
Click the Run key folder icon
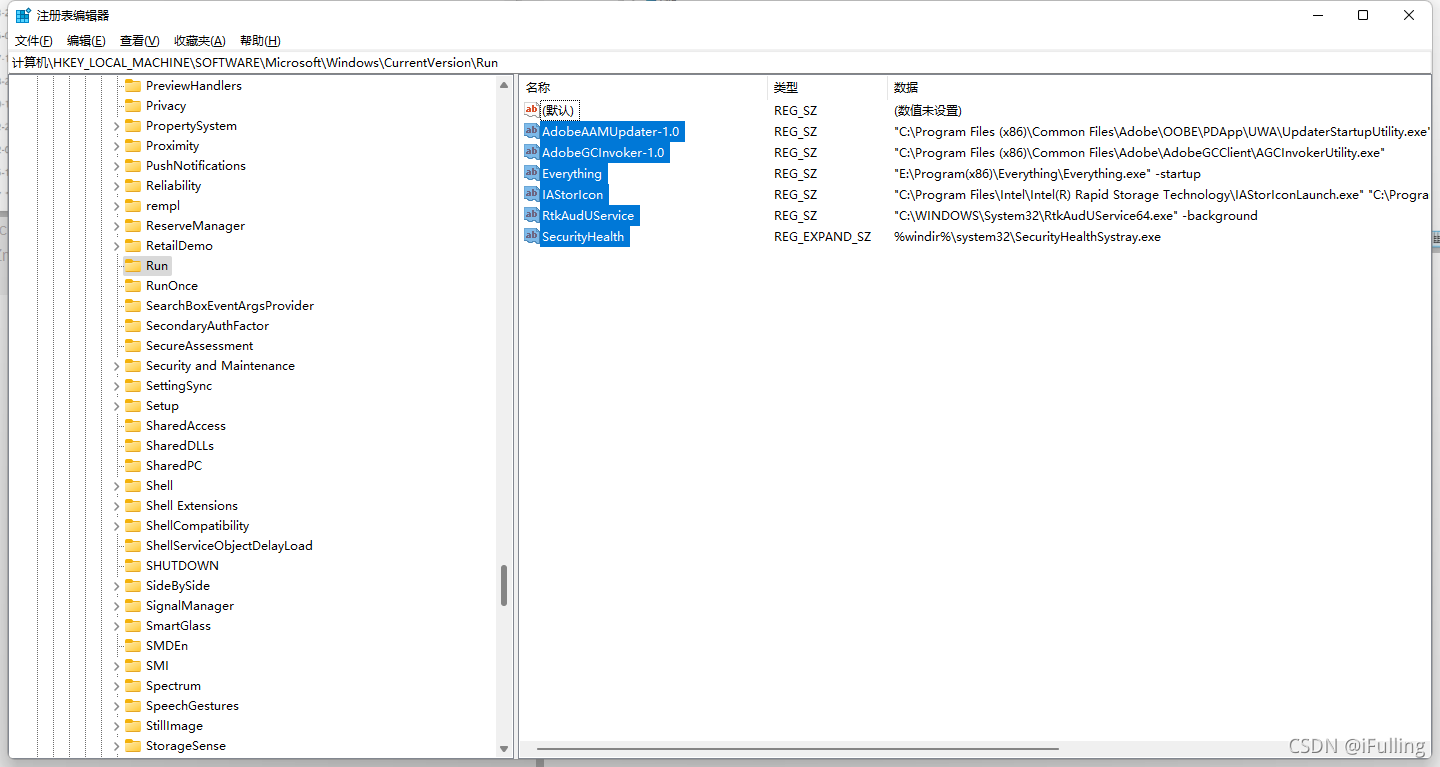(x=132, y=265)
